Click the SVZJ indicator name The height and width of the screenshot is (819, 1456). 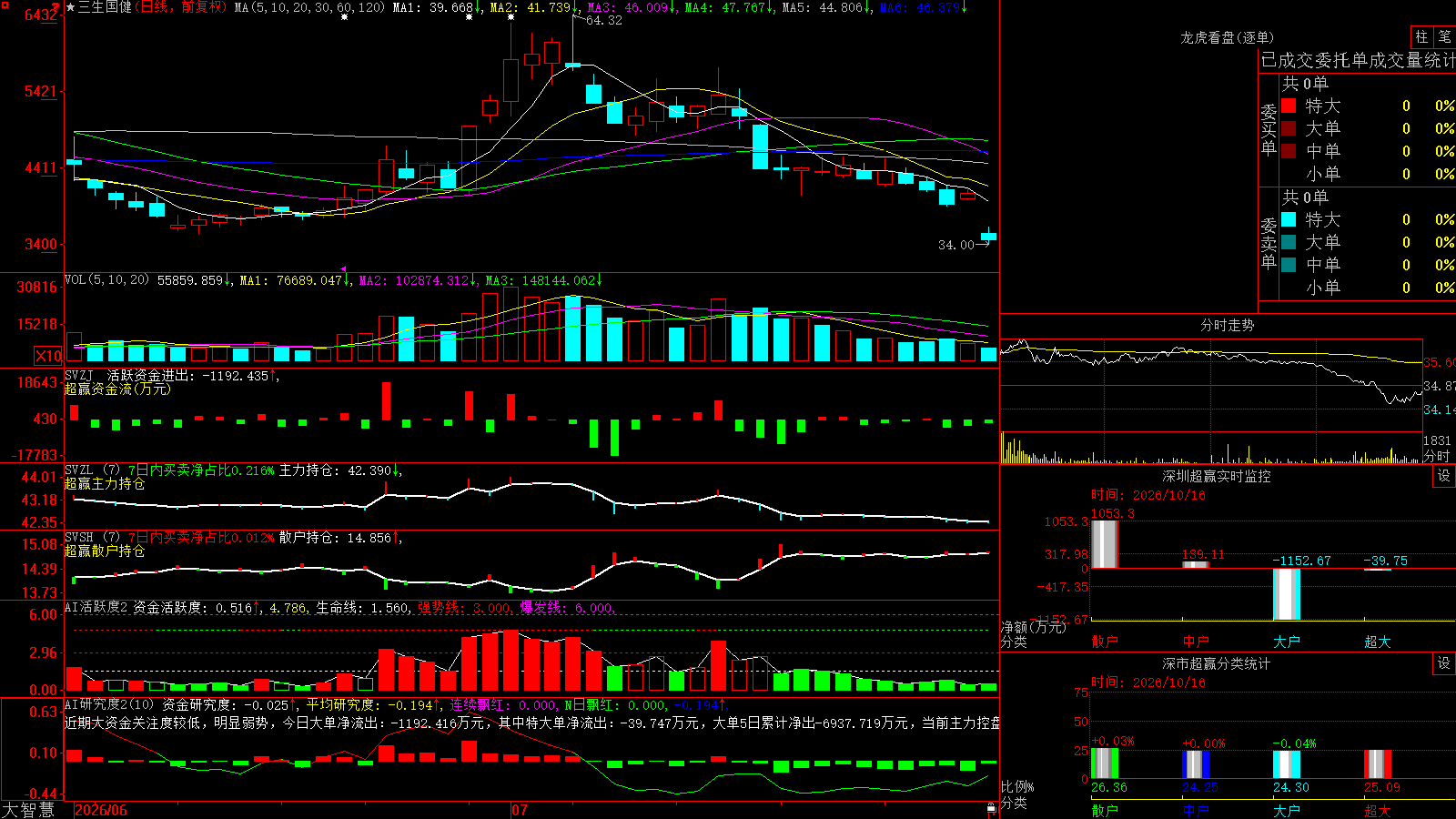[79, 375]
